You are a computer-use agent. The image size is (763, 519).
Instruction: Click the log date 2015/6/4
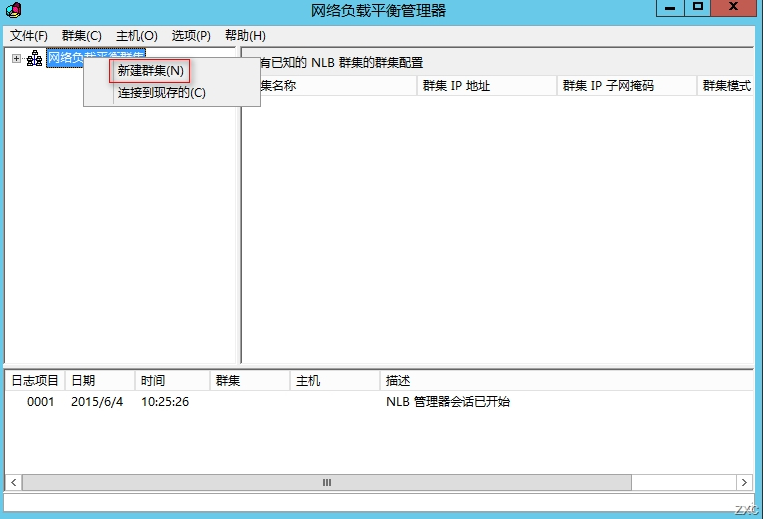coord(97,402)
